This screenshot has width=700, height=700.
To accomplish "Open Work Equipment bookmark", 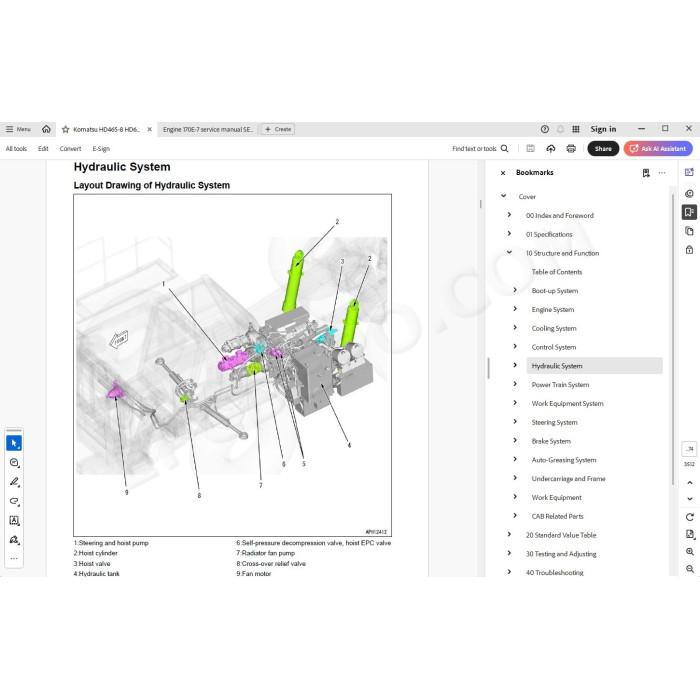I will click(x=556, y=497).
